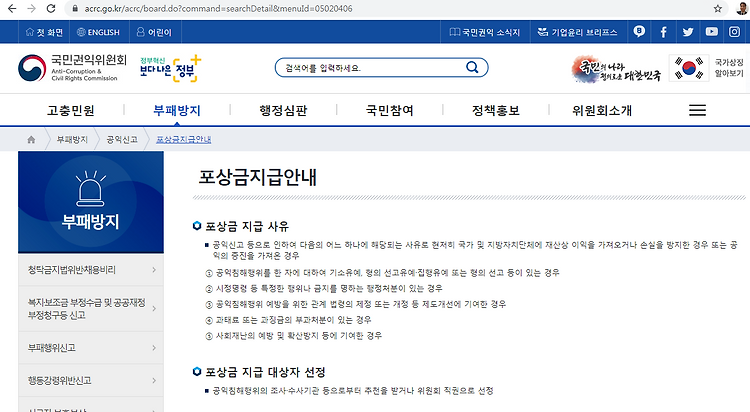Click the breadcrumb home icon
This screenshot has height=412, width=750.
tap(31, 139)
